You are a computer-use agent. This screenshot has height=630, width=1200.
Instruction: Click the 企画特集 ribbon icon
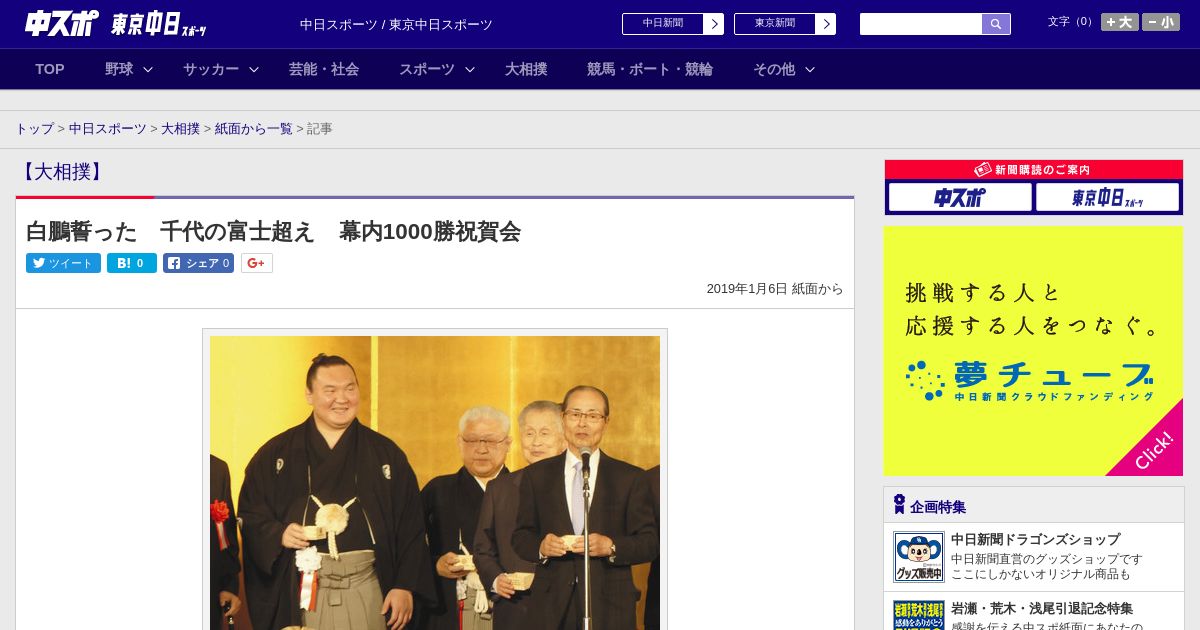(899, 505)
